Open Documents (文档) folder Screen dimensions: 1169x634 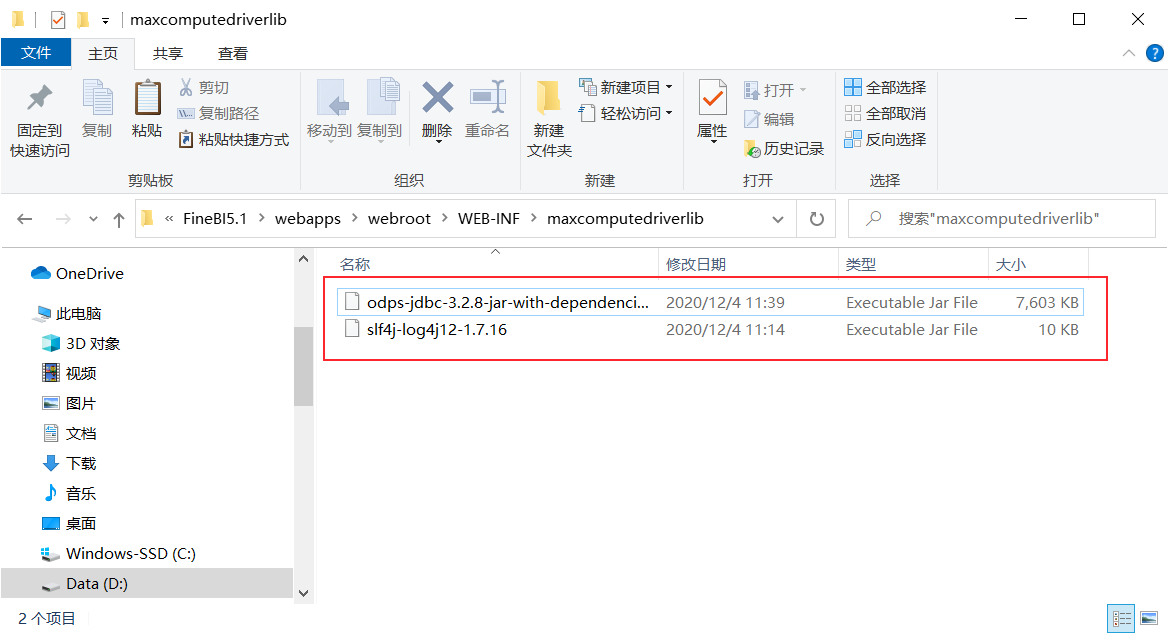pos(69,433)
